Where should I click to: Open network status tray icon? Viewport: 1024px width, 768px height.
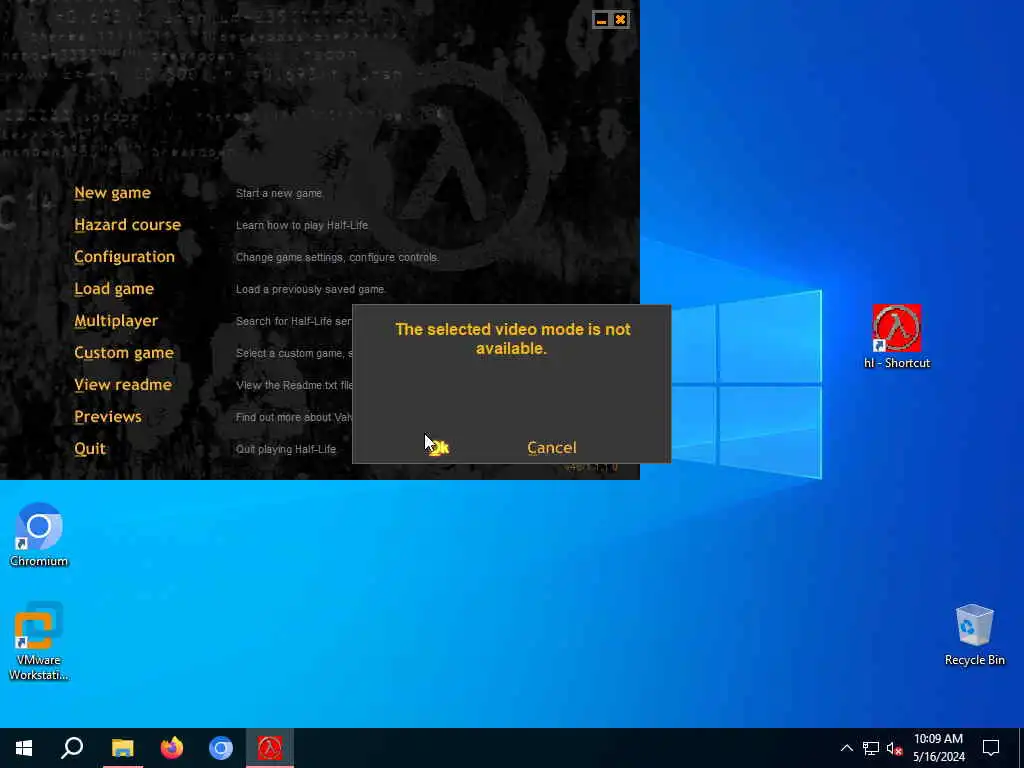(871, 748)
